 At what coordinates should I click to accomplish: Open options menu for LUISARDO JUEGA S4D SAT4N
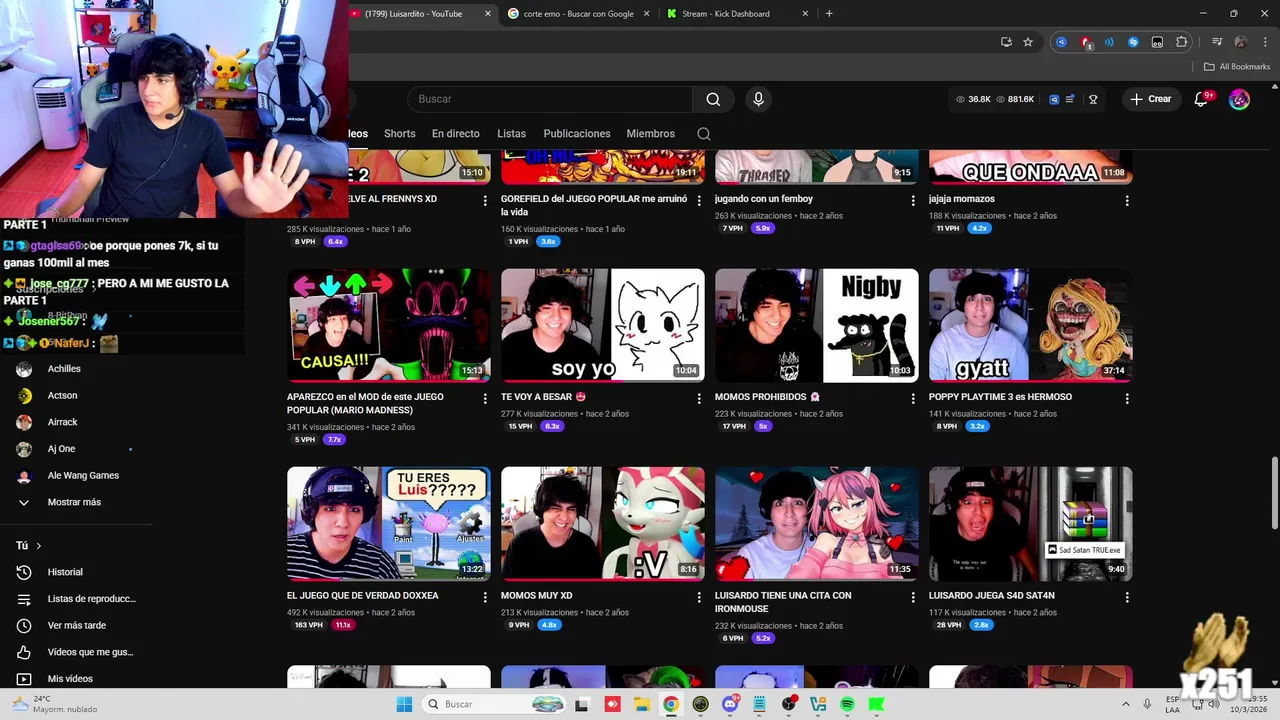click(x=1127, y=597)
